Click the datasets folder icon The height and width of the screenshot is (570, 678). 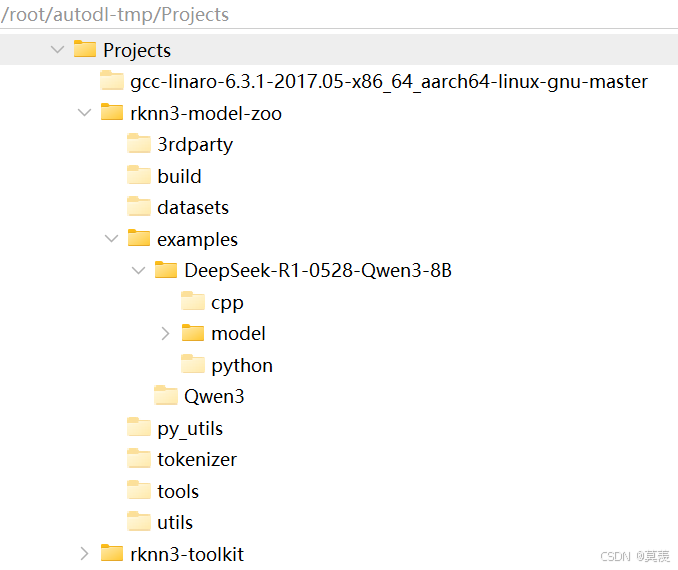[139, 206]
